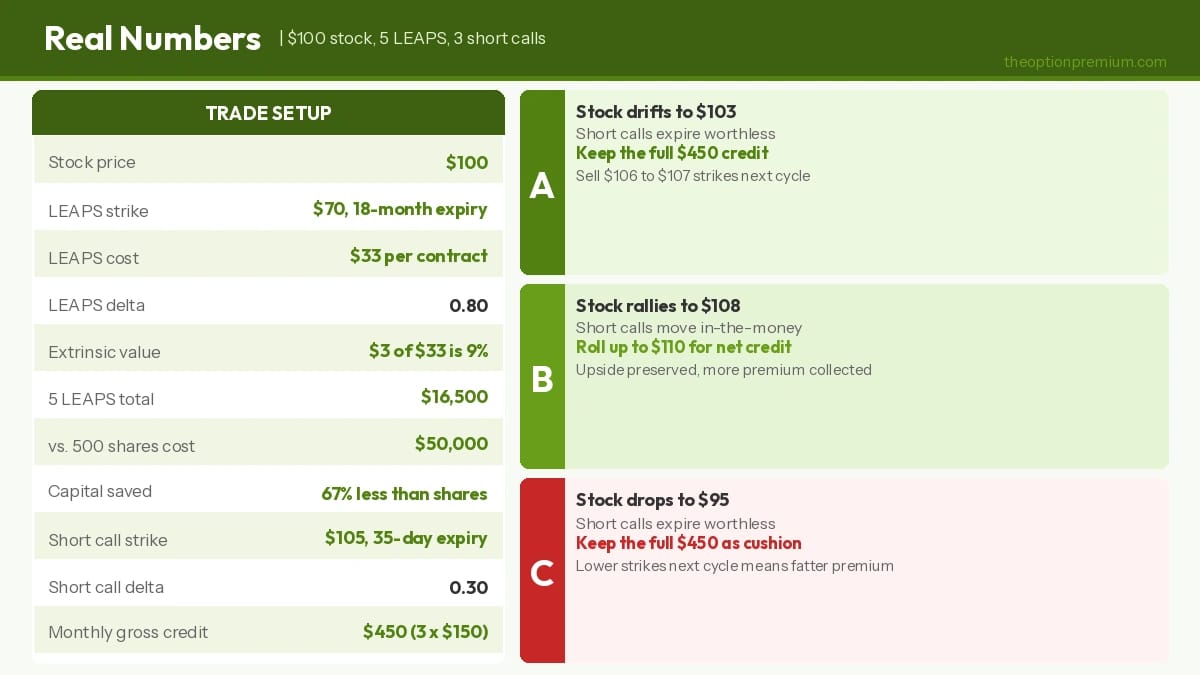The height and width of the screenshot is (675, 1200).
Task: Click the scenario B letter badge
Action: click(x=542, y=377)
